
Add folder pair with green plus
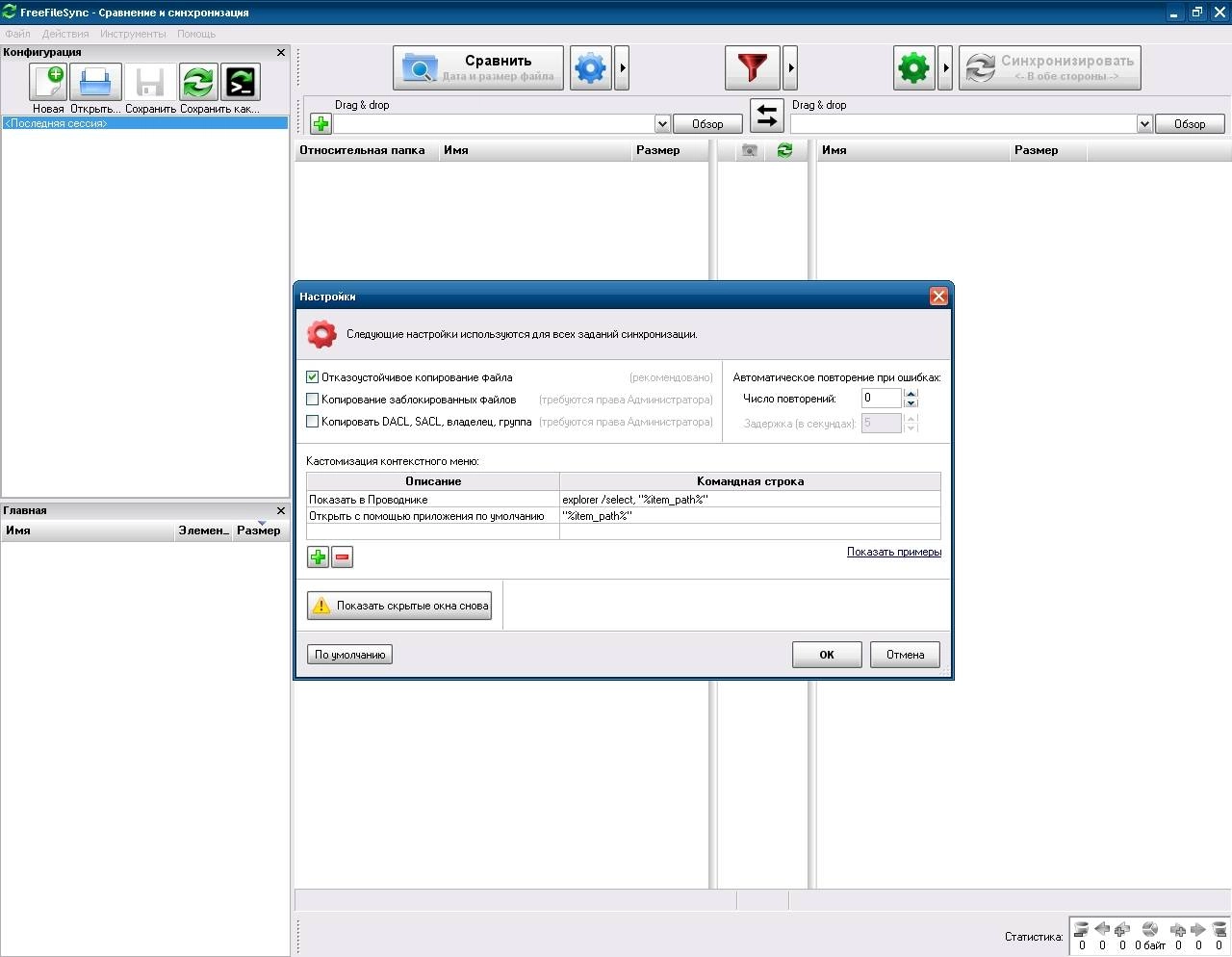coord(321,124)
